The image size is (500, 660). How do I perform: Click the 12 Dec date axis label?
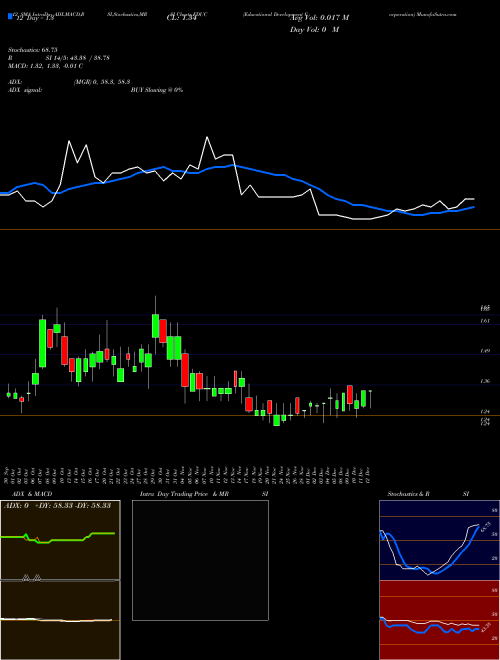coord(368,474)
